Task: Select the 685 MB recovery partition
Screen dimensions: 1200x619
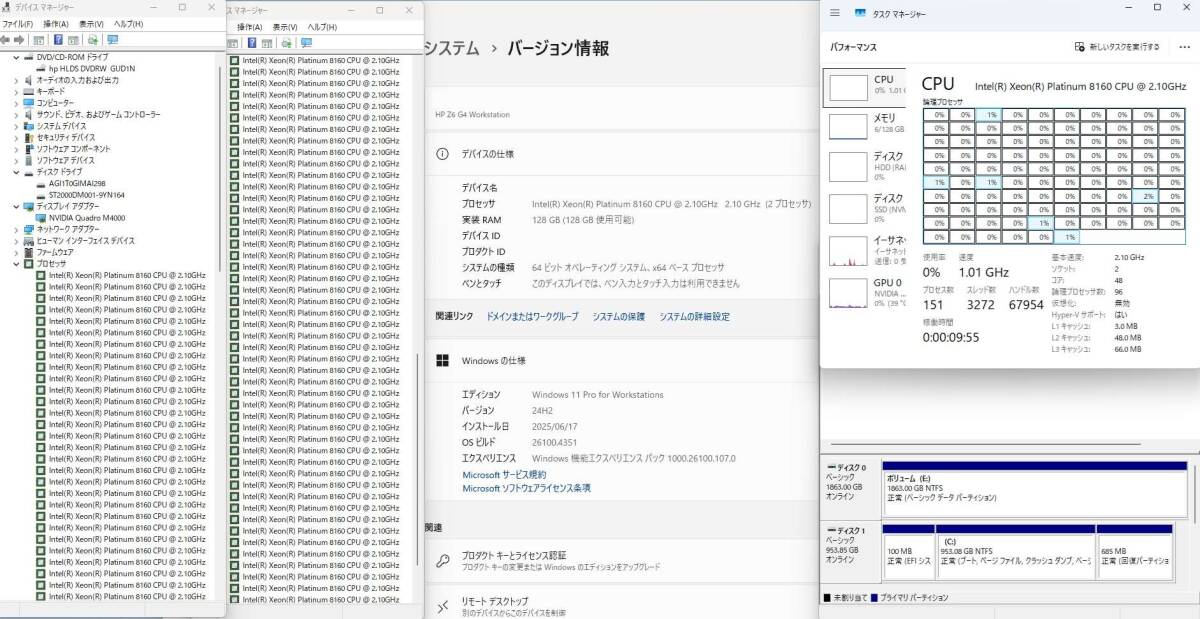Action: [x=1134, y=551]
